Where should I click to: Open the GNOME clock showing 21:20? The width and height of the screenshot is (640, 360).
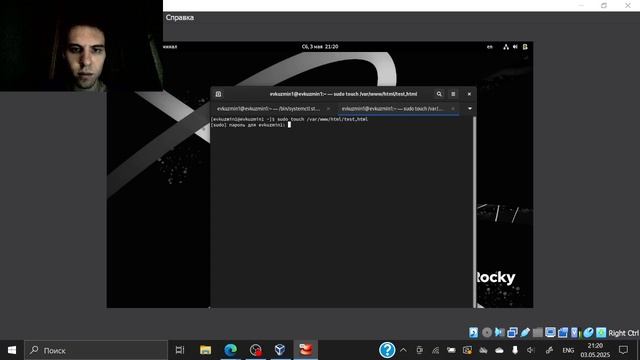click(320, 47)
